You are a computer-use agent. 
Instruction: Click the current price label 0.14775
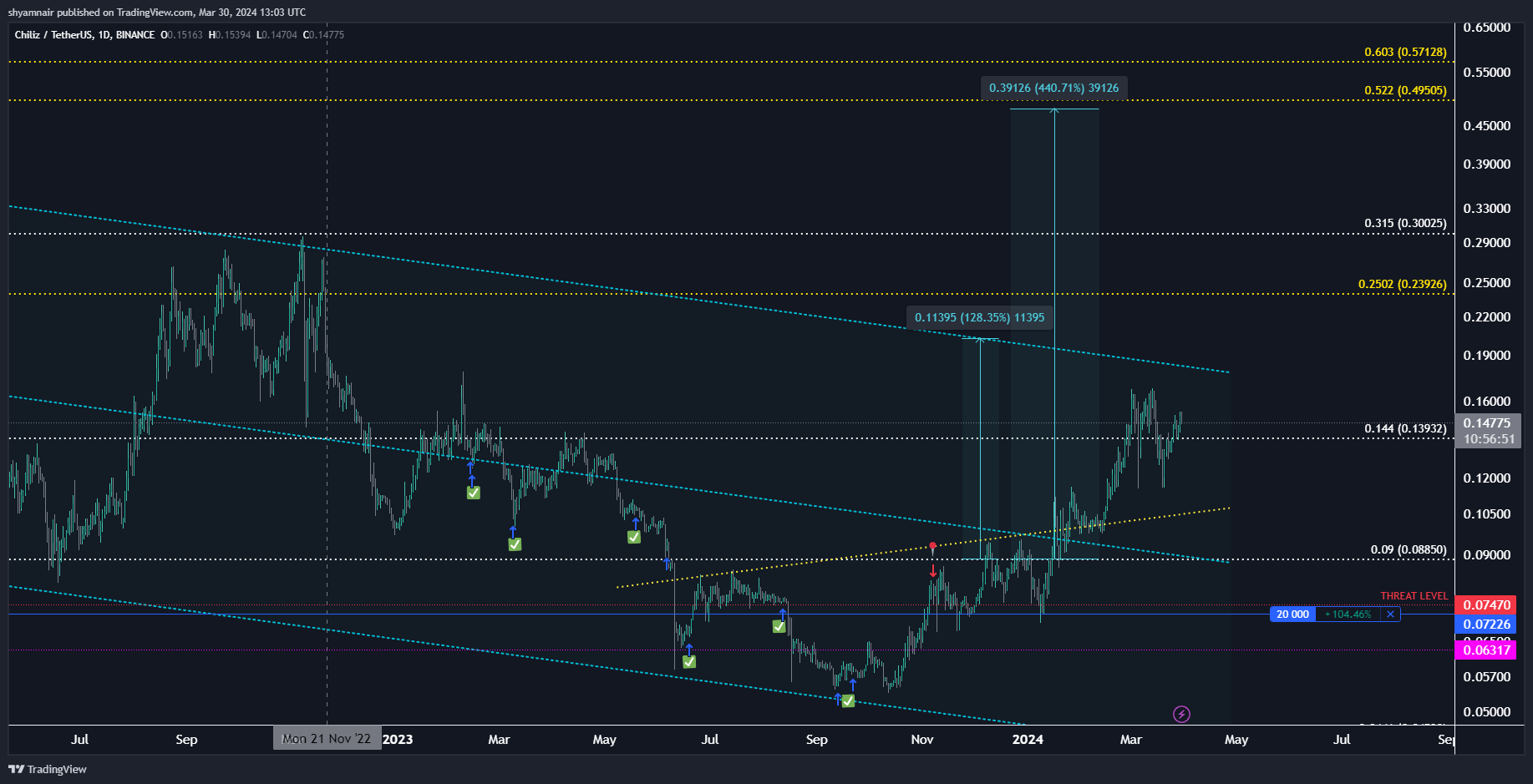(1487, 423)
